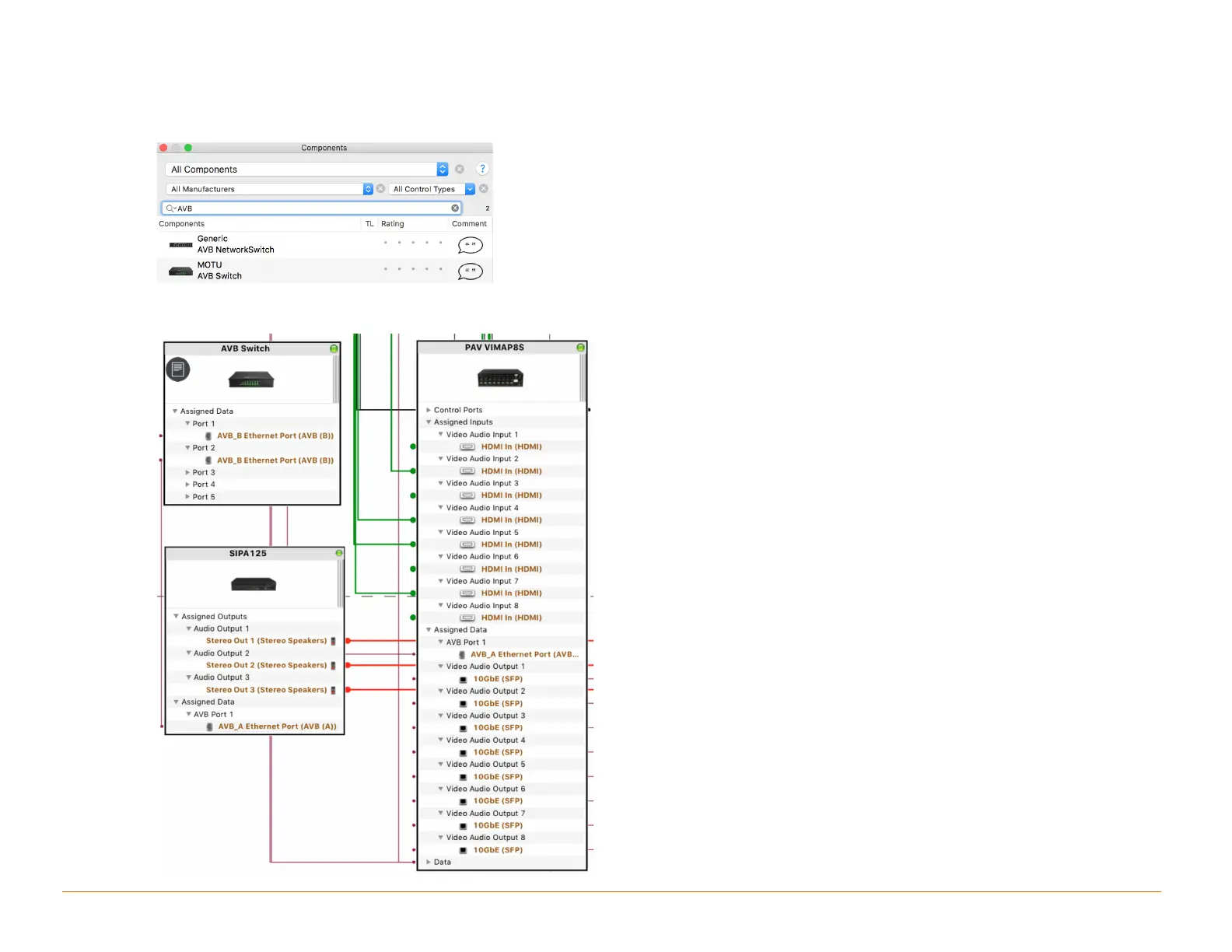Click scrollbar in PAV VIMAP8S block
1232x952 pixels.
583,377
